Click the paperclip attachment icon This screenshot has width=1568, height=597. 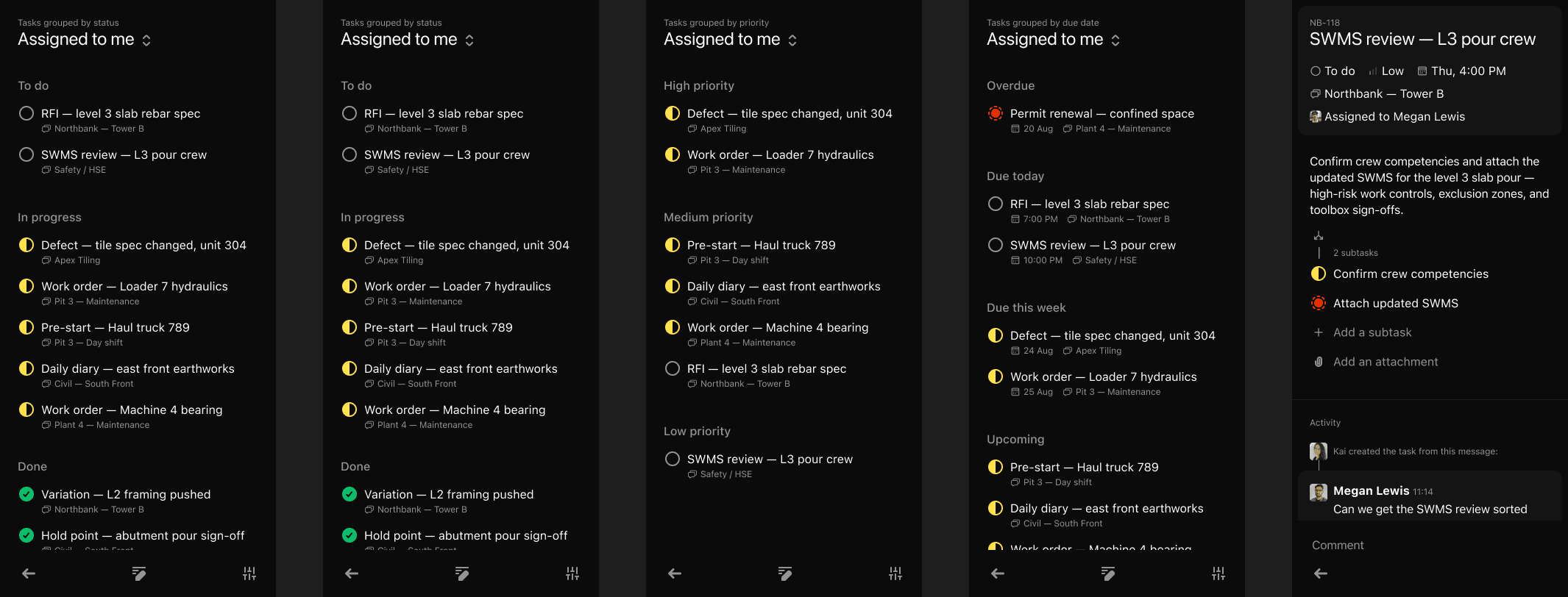point(1319,362)
